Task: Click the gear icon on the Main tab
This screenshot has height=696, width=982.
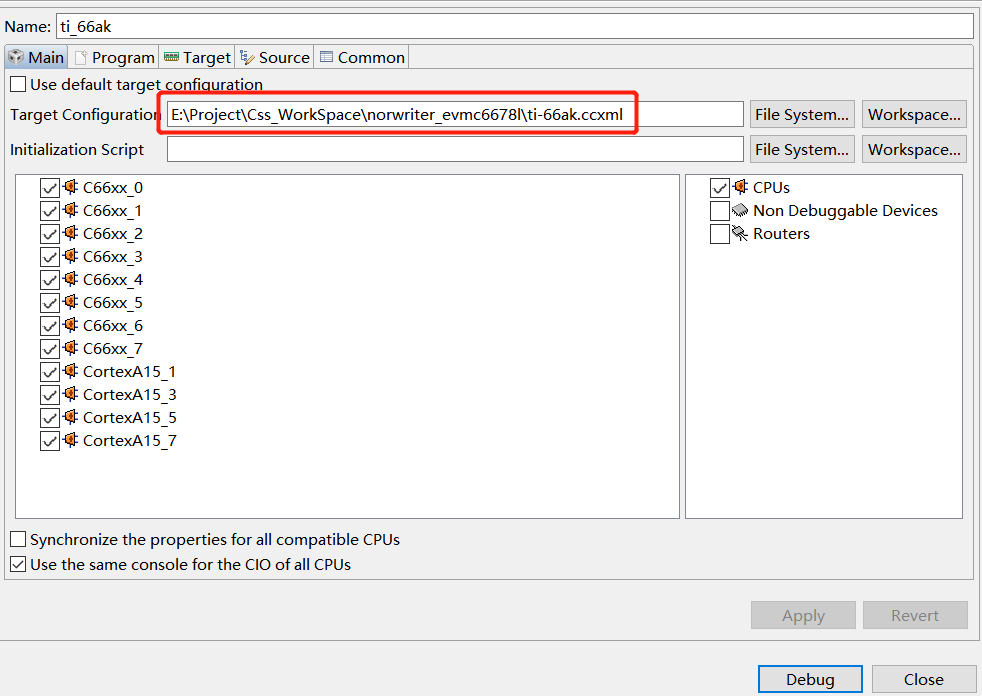Action: (16, 57)
